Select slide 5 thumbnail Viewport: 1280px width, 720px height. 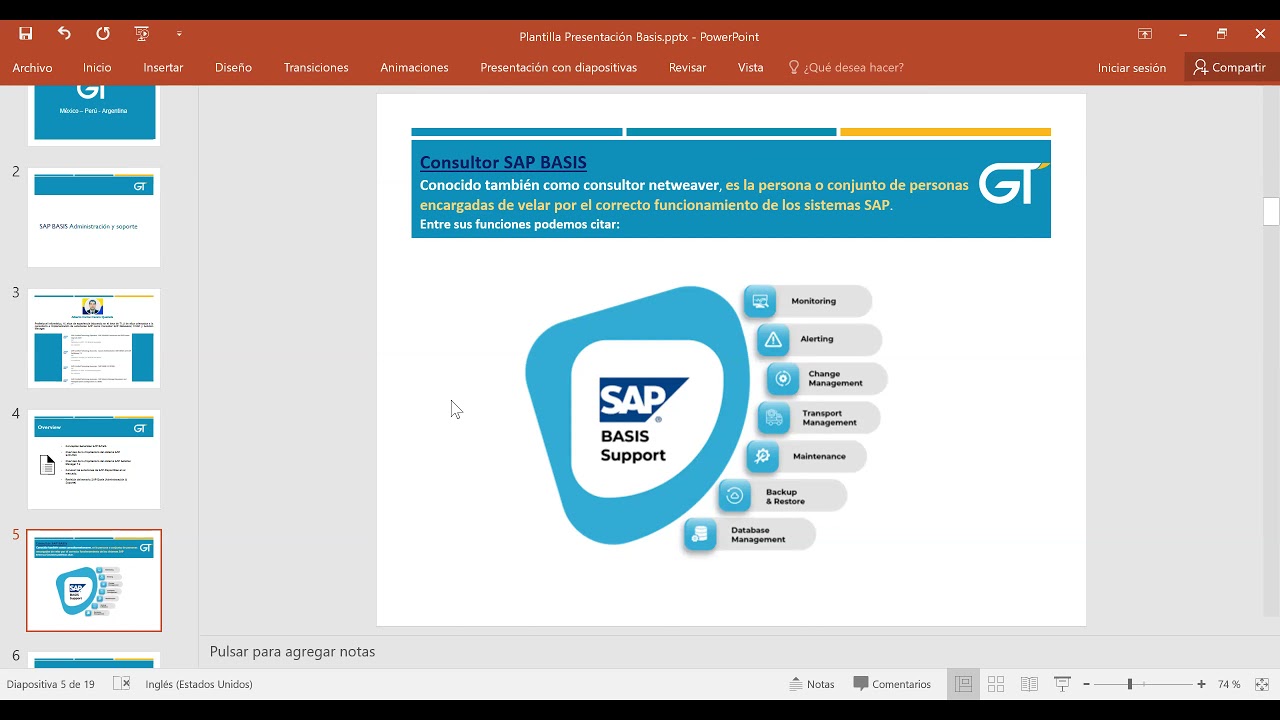point(94,581)
